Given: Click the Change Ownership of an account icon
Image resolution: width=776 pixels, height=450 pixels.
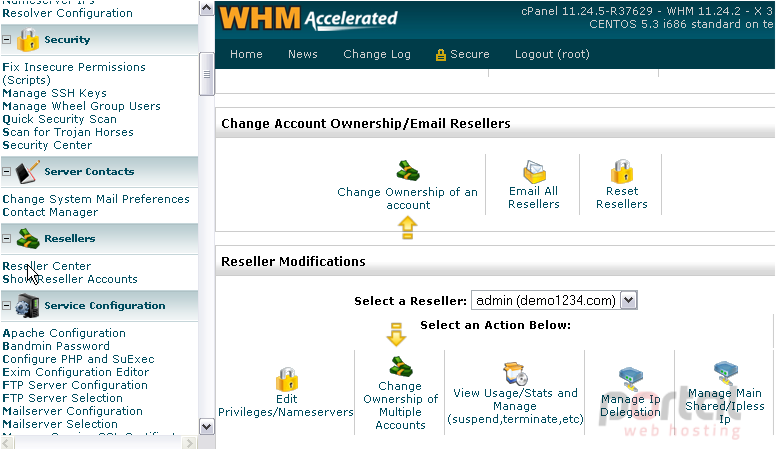Looking at the screenshot, I should coord(408,171).
